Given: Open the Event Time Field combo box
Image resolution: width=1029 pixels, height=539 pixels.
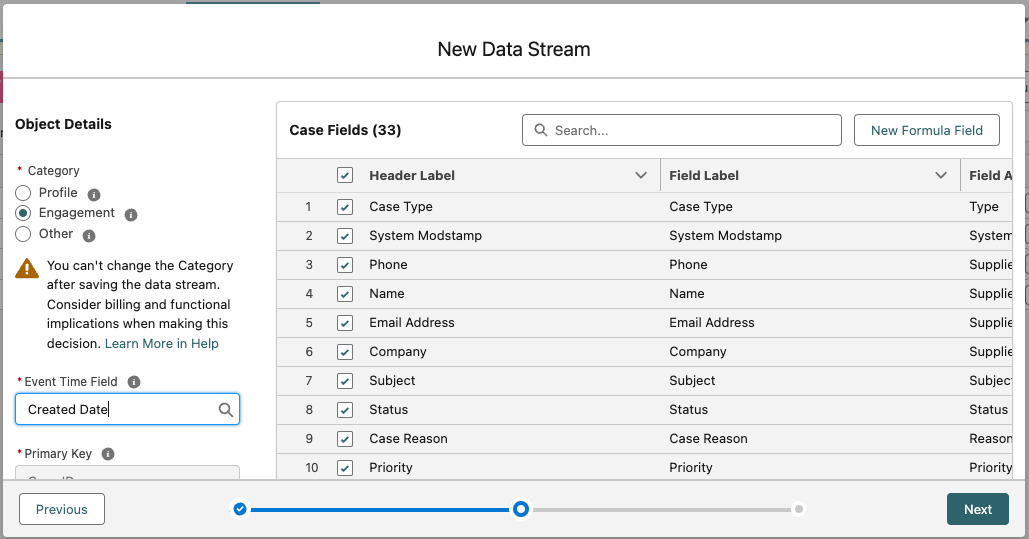Looking at the screenshot, I should pos(120,410).
